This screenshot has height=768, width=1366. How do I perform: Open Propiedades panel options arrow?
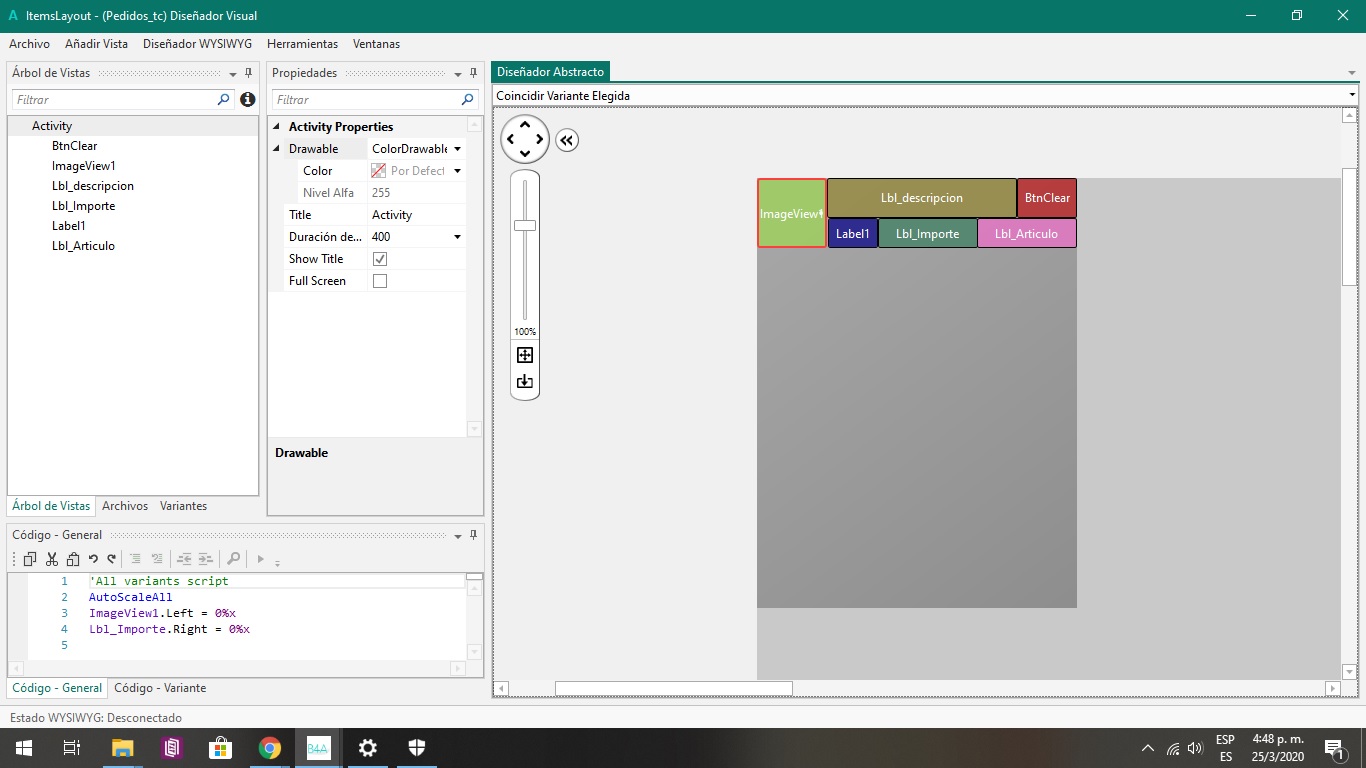coord(458,74)
